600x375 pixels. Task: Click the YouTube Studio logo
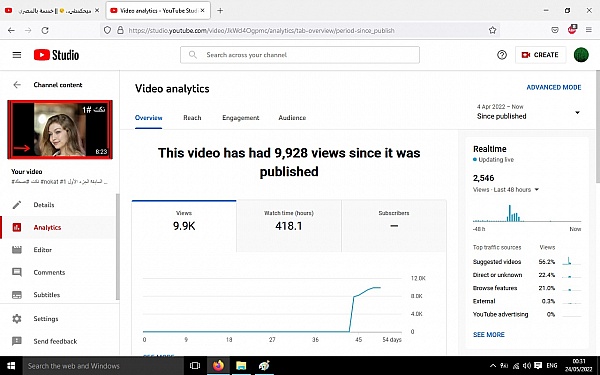click(56, 55)
